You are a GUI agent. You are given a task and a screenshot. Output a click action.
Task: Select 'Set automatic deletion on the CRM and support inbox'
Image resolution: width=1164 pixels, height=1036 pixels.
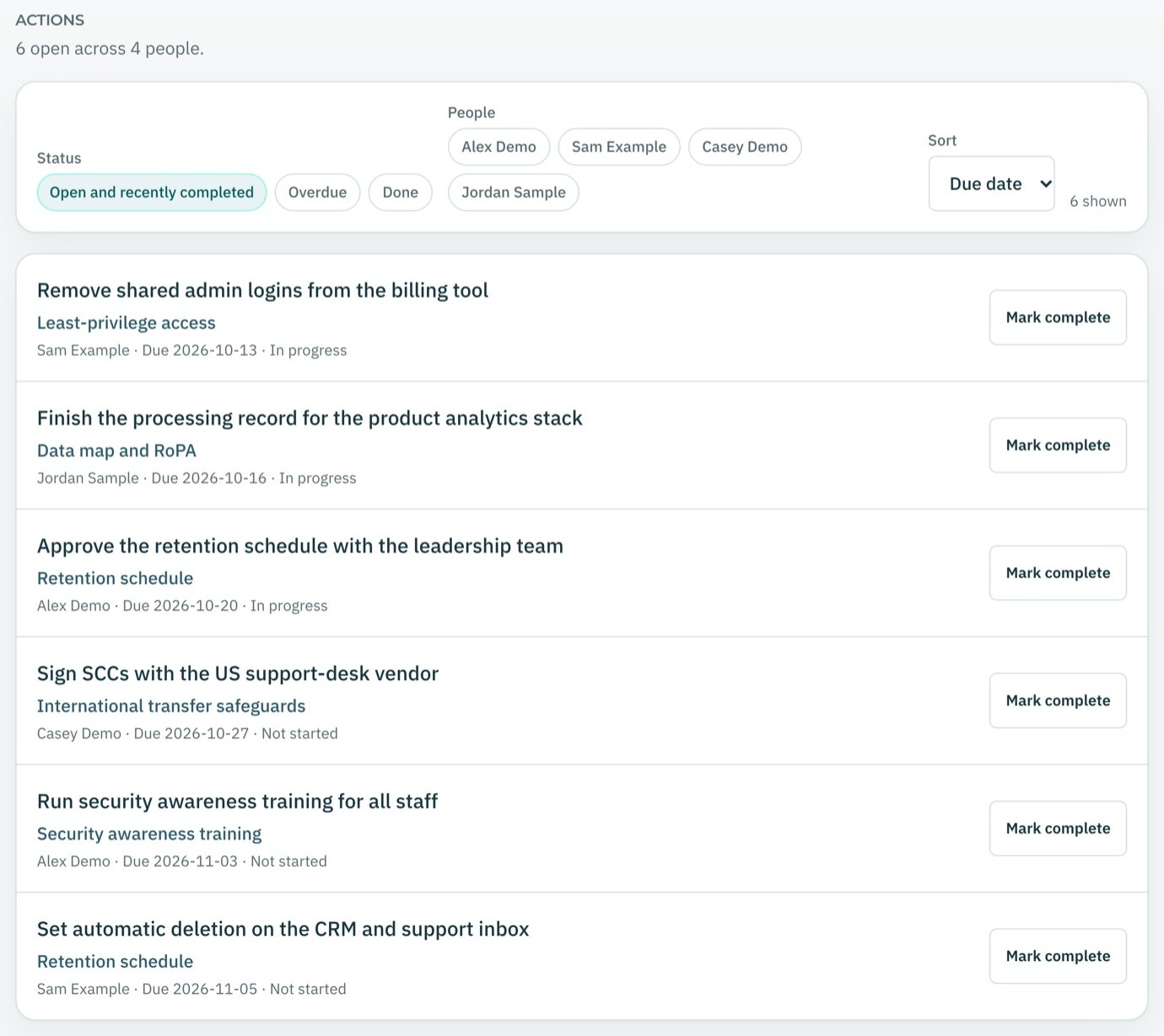click(x=283, y=929)
